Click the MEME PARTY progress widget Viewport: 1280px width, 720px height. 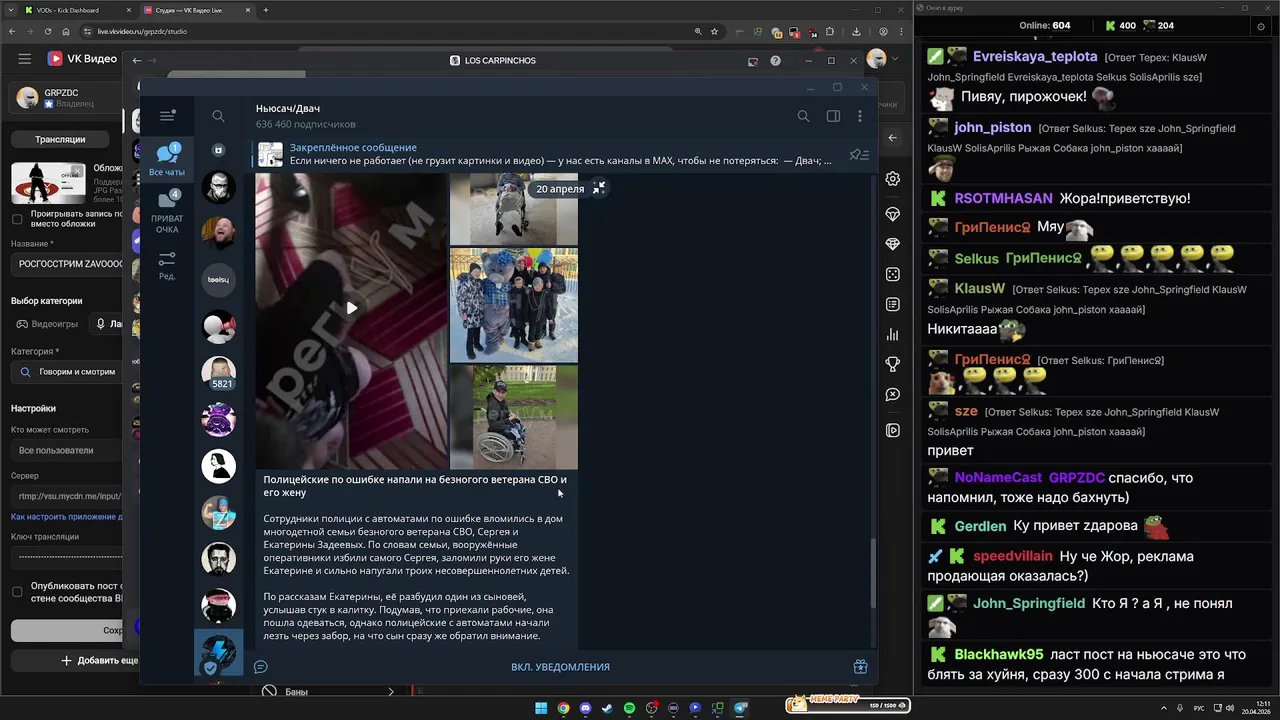[848, 704]
